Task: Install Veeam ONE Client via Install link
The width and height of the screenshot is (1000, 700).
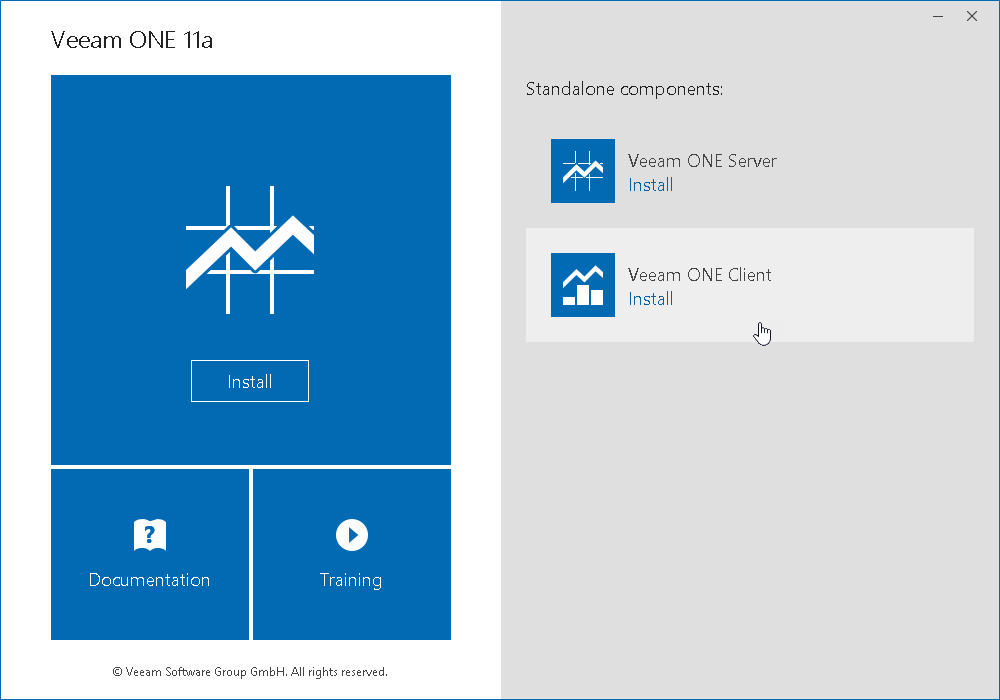Action: pos(651,299)
